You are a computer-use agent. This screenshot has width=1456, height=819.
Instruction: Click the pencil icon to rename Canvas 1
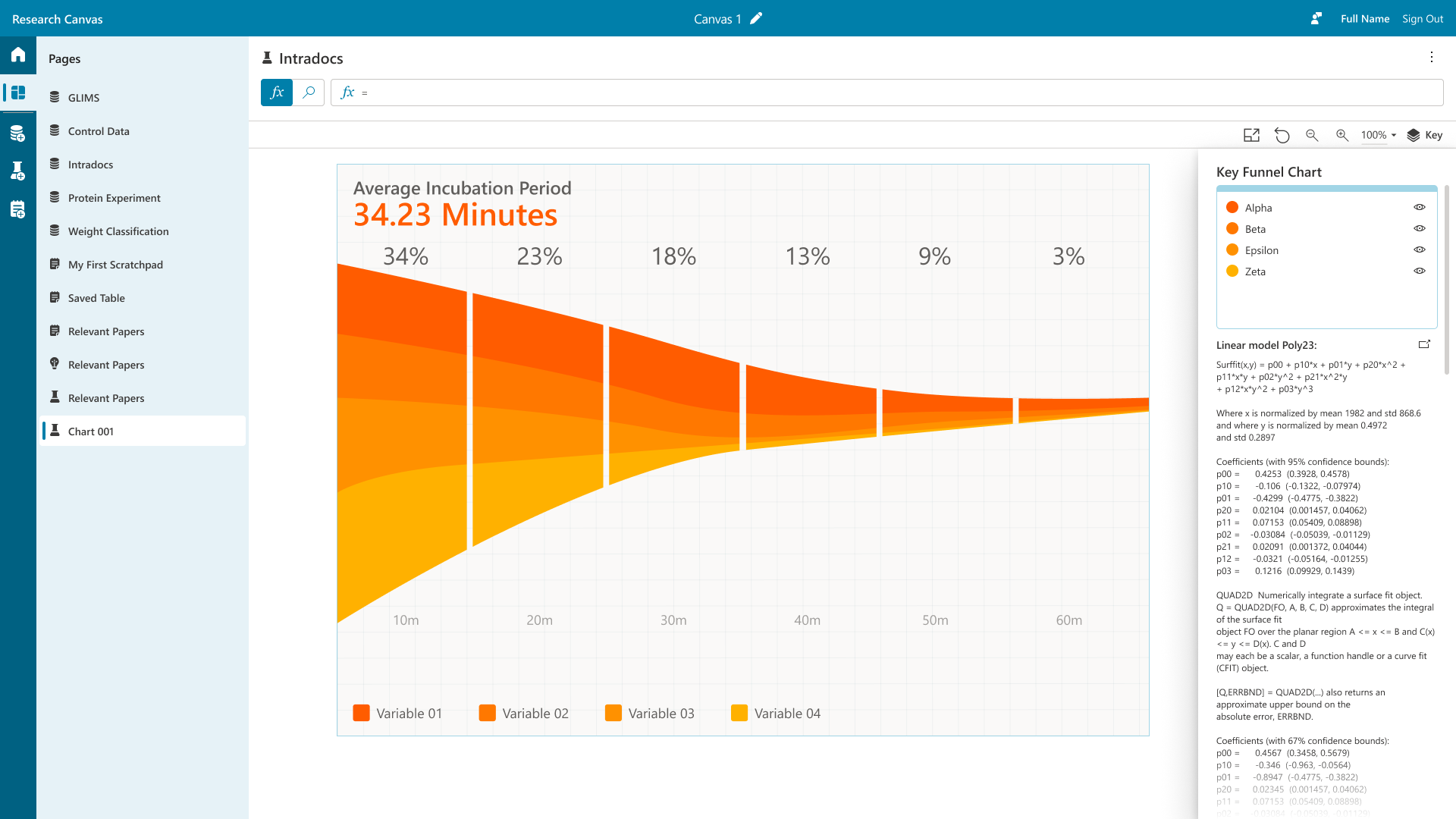pos(756,19)
